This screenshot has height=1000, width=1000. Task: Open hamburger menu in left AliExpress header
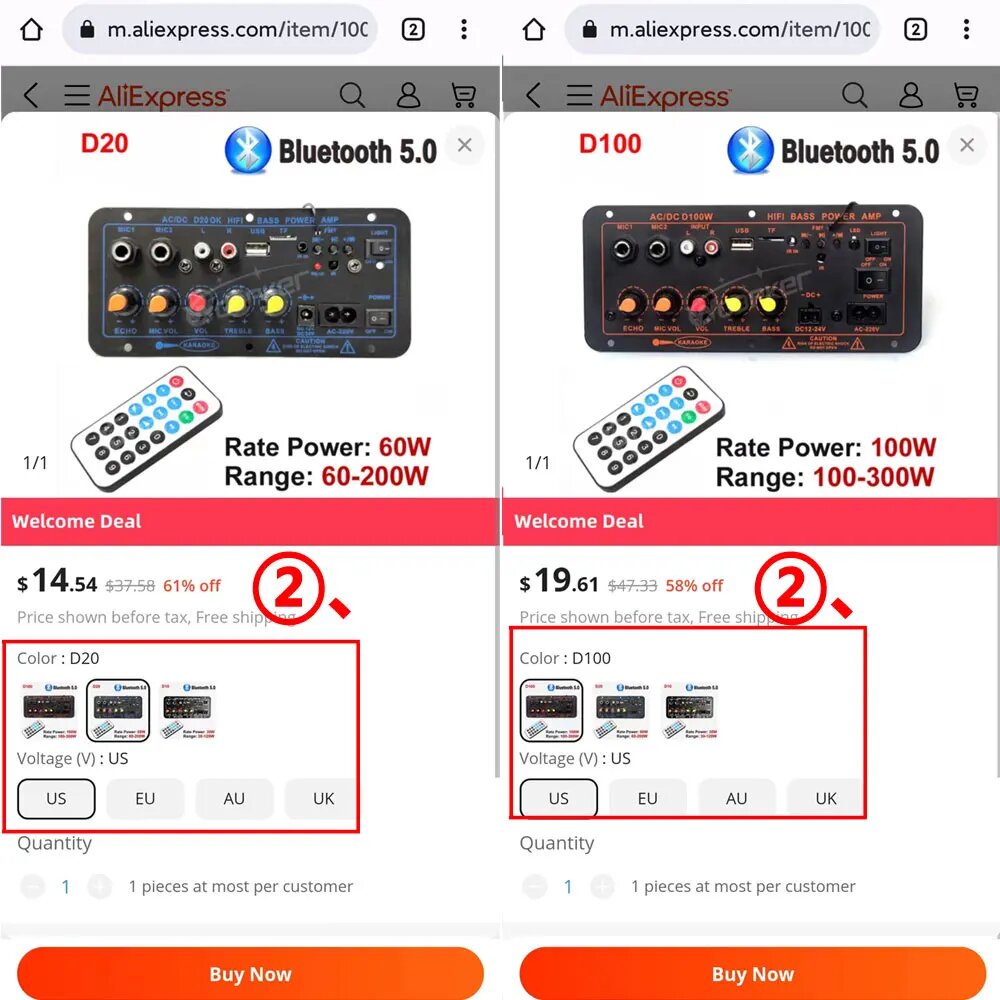[x=77, y=95]
